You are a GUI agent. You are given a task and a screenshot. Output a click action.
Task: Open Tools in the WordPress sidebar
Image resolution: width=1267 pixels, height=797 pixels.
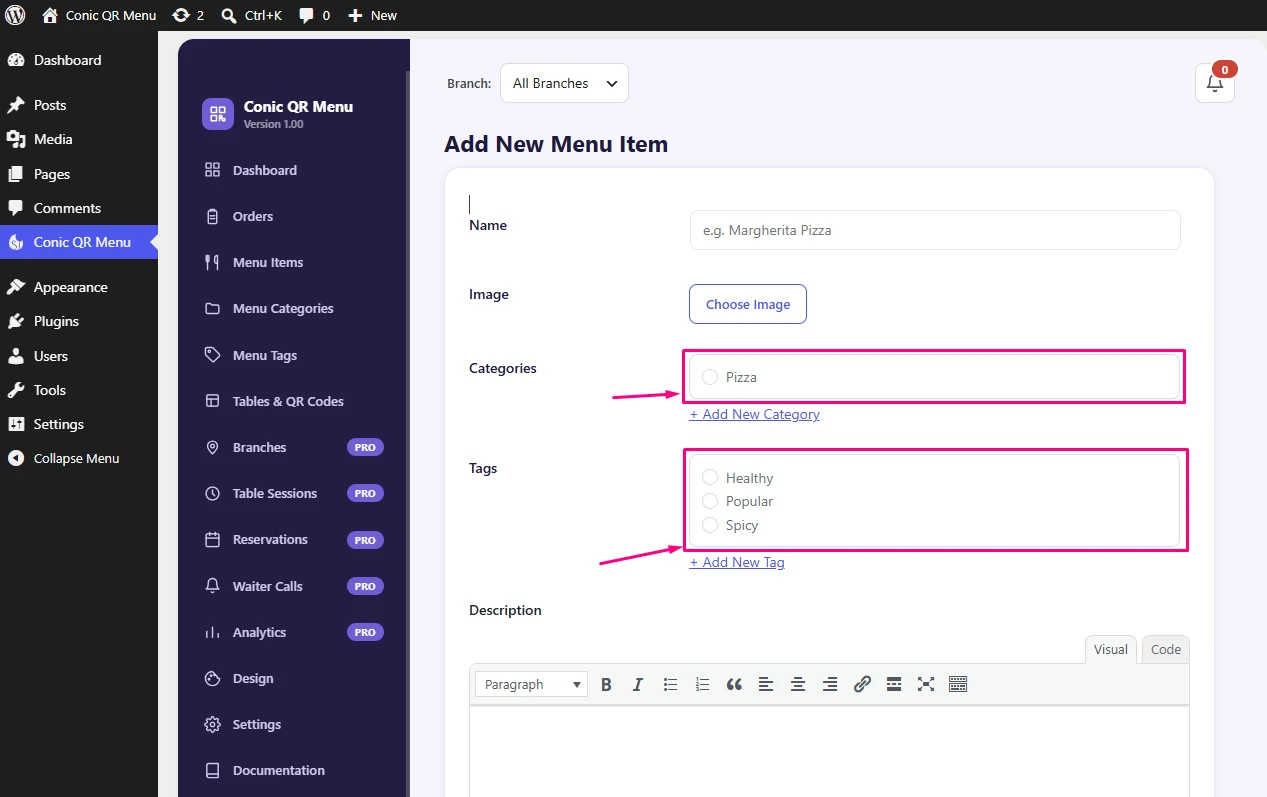(79, 390)
